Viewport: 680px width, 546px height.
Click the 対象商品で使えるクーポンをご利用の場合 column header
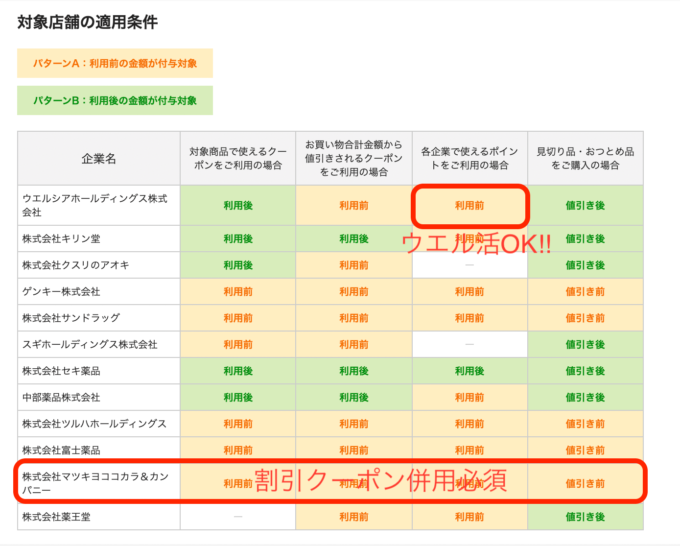(238, 158)
